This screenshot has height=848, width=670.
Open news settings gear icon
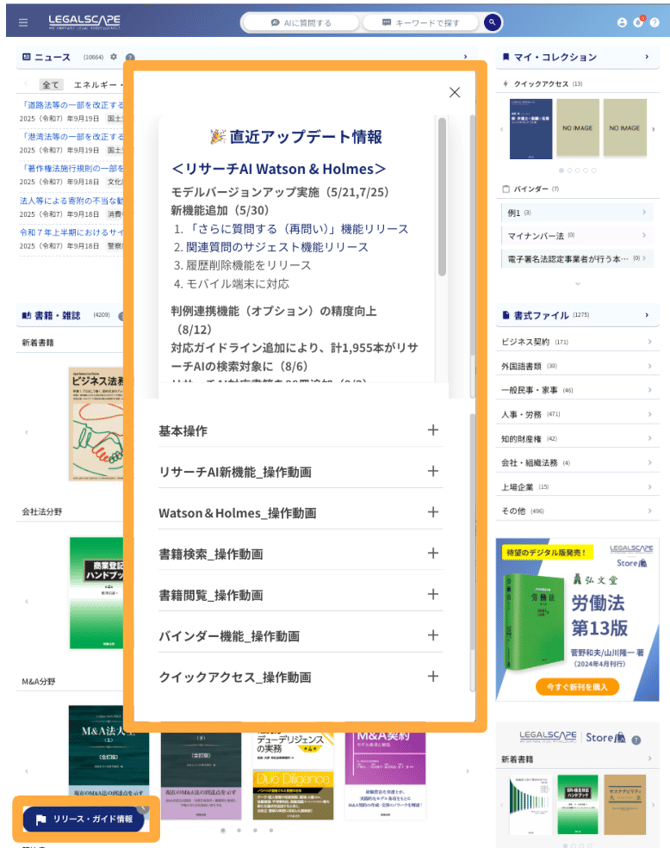[x=114, y=58]
